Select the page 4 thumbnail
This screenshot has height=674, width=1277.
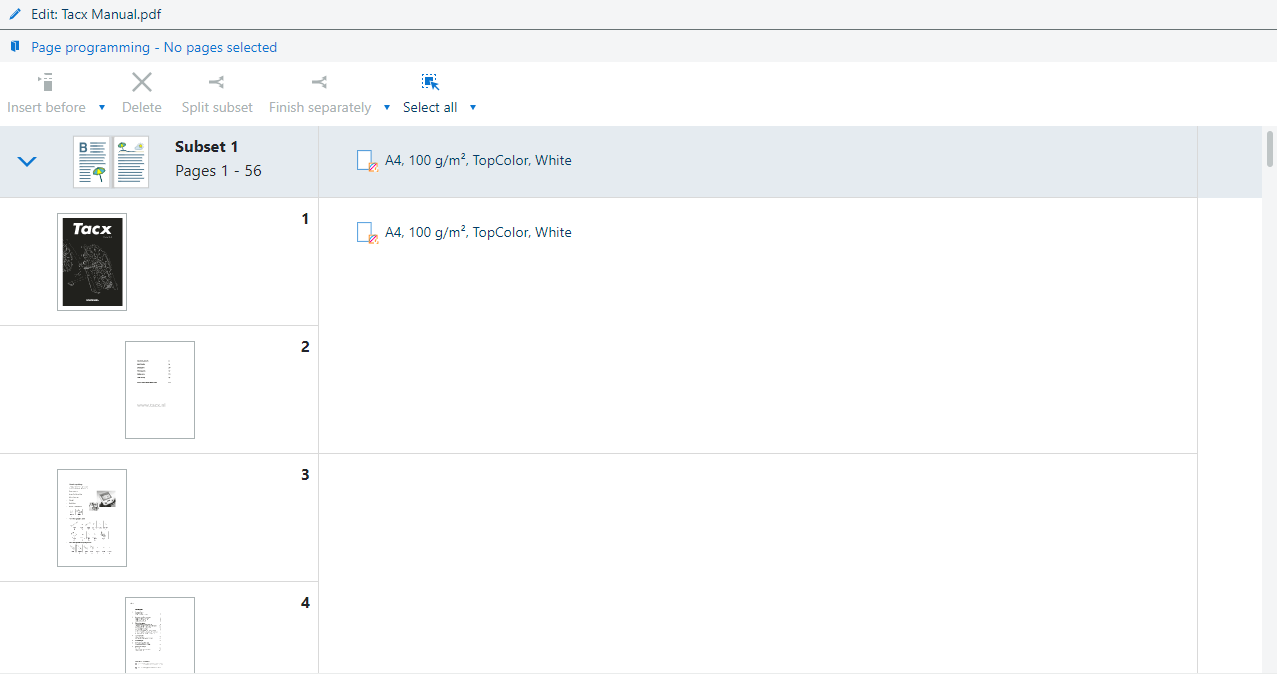tap(160, 635)
